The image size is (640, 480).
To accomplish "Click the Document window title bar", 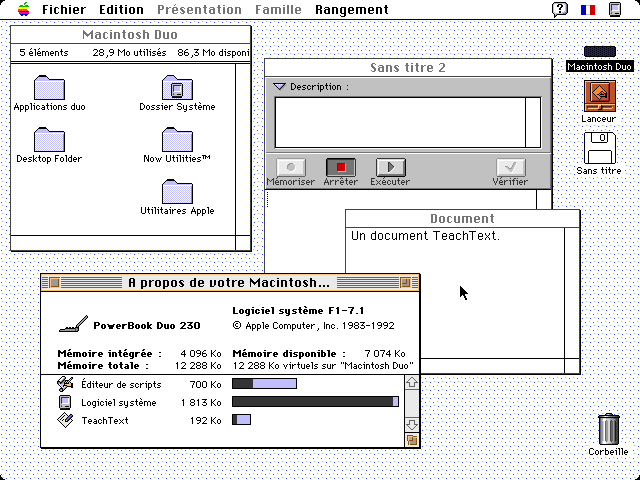I will (x=462, y=218).
